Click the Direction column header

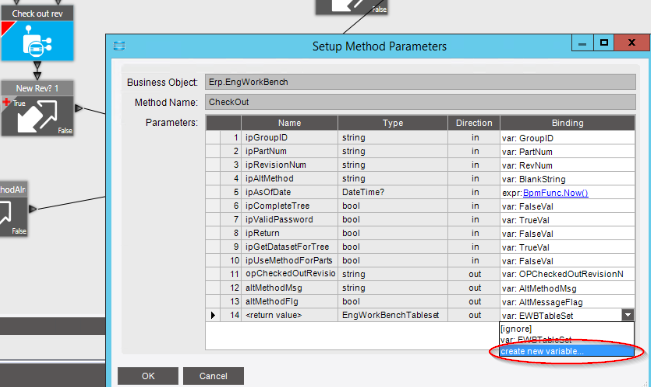474,123
